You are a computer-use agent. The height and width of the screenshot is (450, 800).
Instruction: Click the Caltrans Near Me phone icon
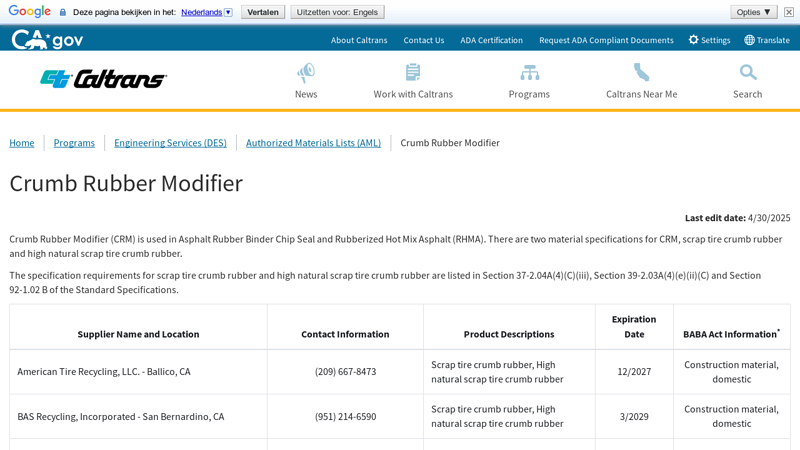coord(641,72)
